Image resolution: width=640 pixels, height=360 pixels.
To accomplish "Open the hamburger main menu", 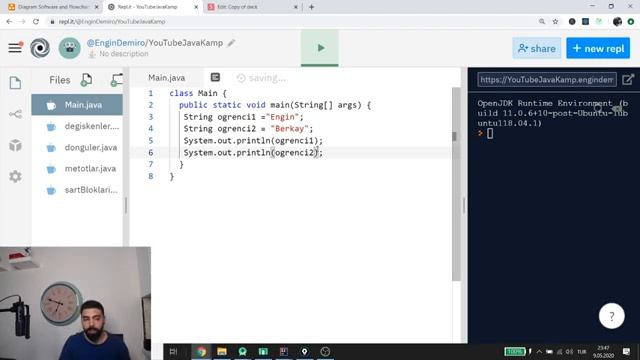I will coord(15,48).
